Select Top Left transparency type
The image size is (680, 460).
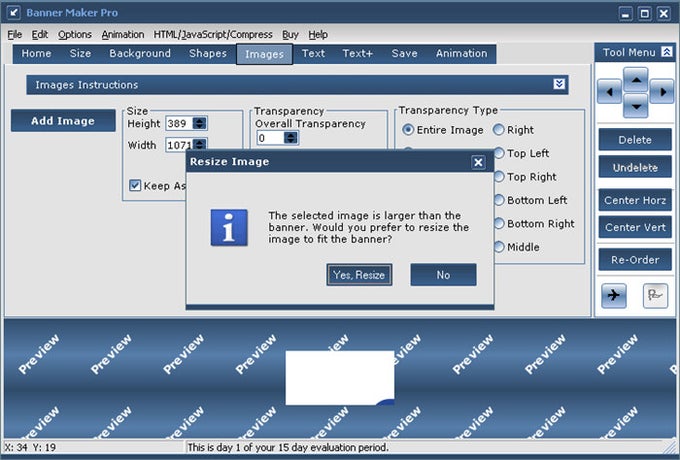[499, 153]
